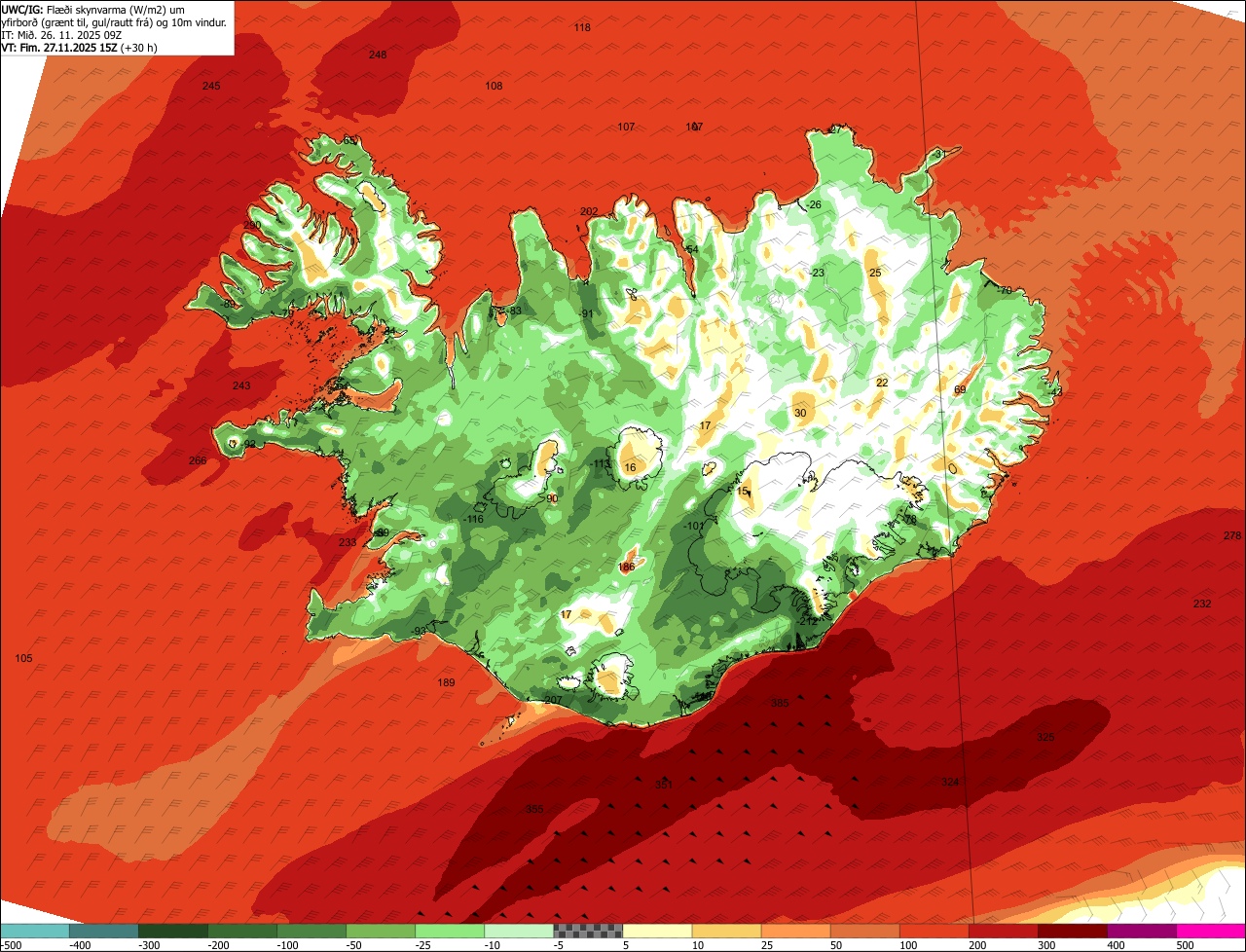Click the legend label '-500'
The image size is (1246, 952).
coord(12,944)
